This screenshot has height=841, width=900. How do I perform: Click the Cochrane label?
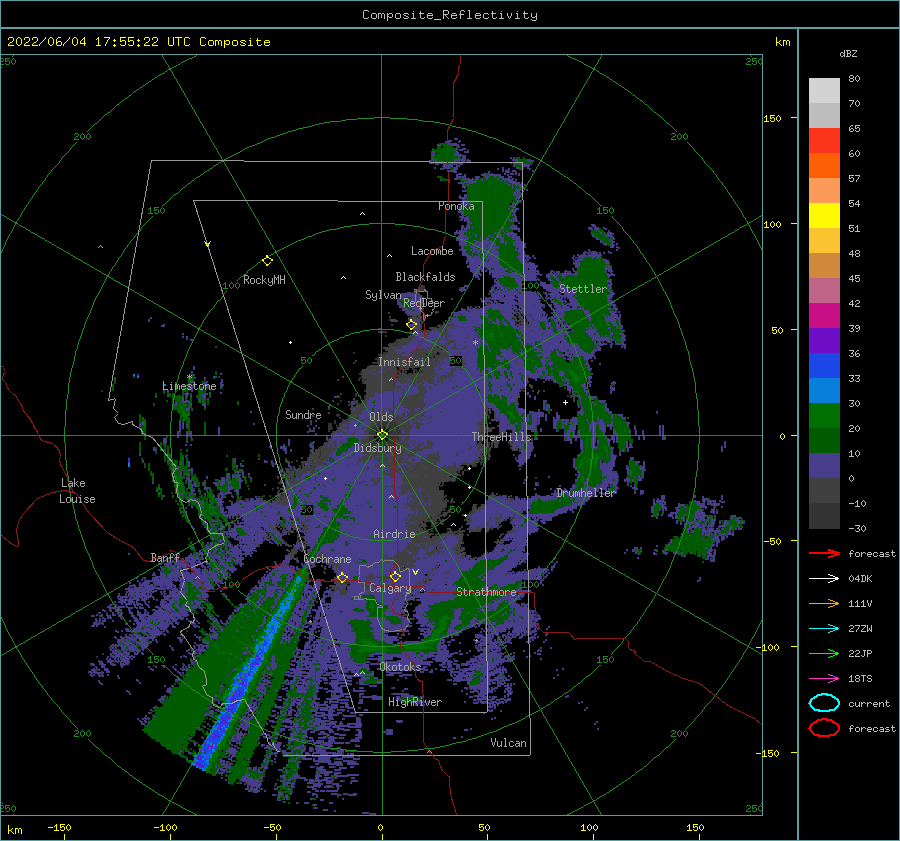pos(327,559)
